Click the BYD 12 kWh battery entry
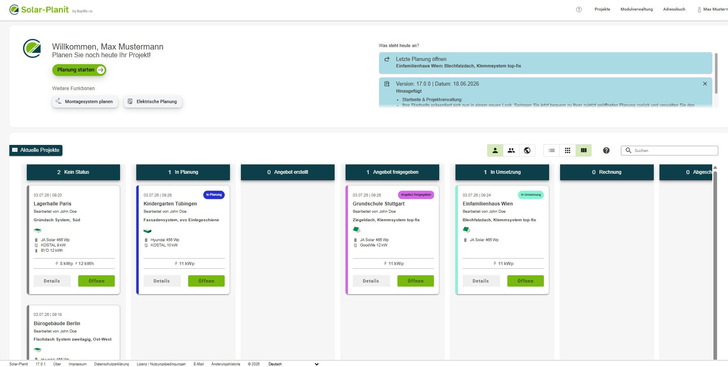Viewport: 728px width, 367px height. pos(52,250)
